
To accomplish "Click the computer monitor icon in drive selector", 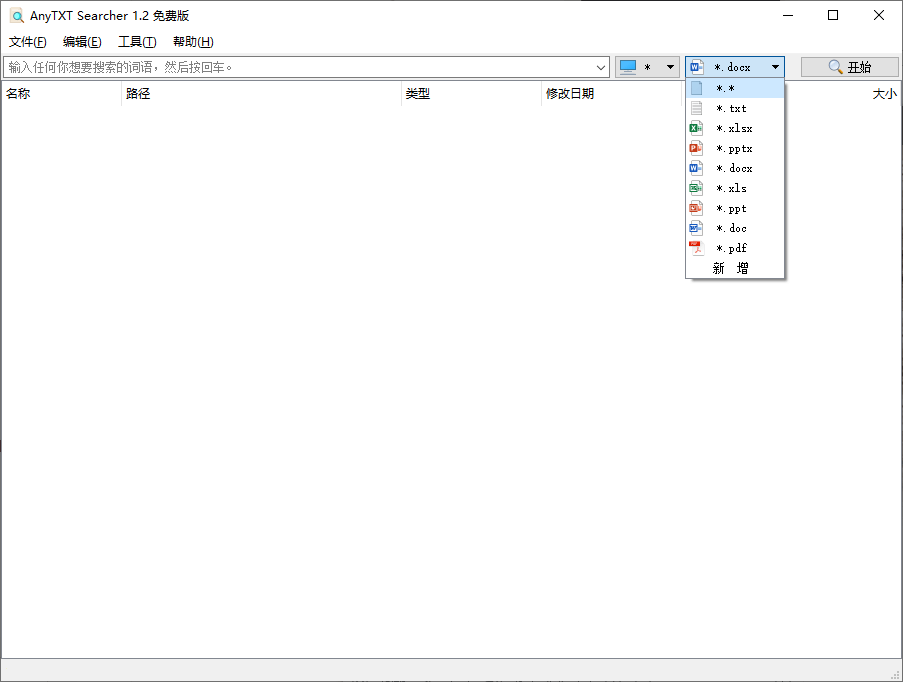I will point(628,67).
